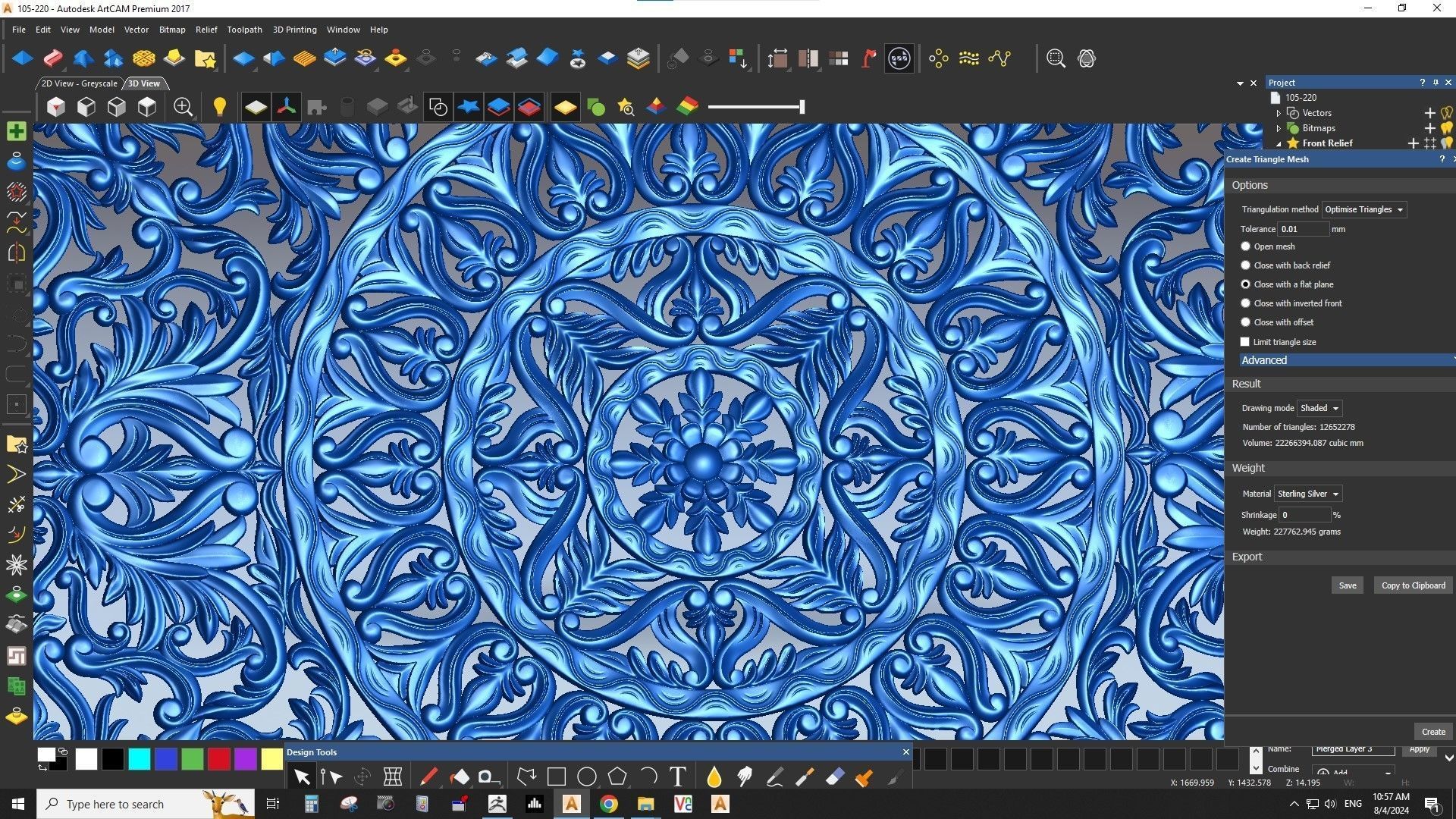Select the Create Circle tool
Screen dimensions: 1456x819
click(x=587, y=777)
